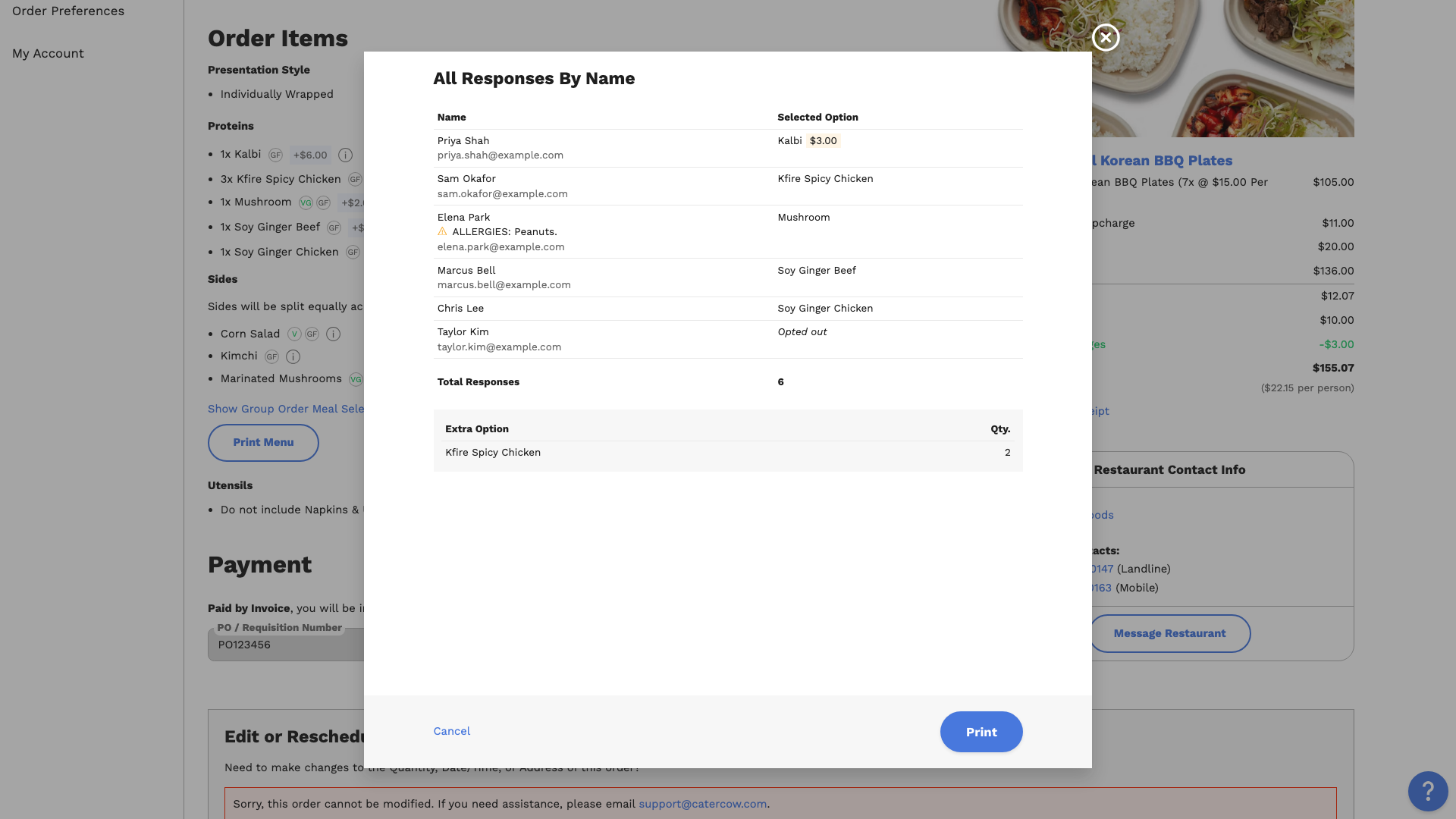Click the Chris Lee name row

[728, 308]
